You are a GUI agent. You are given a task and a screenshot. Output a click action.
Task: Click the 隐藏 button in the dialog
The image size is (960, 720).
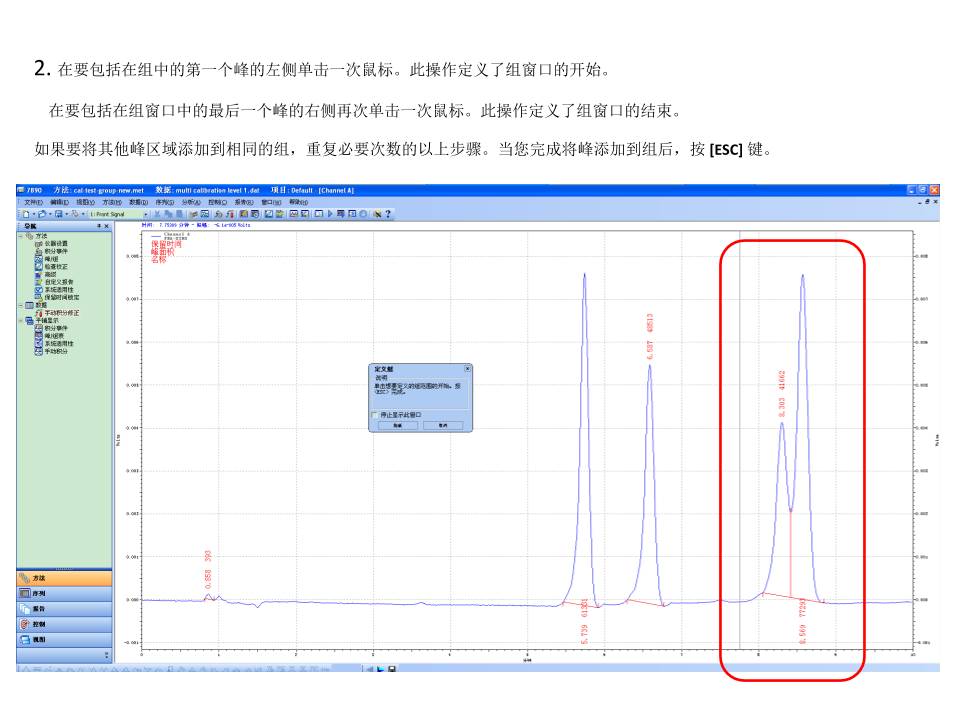[x=397, y=425]
